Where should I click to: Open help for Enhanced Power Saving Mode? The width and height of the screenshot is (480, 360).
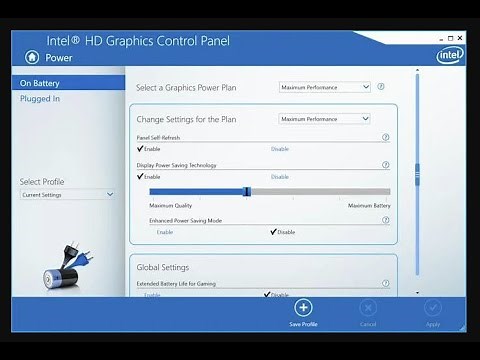pyautogui.click(x=386, y=220)
